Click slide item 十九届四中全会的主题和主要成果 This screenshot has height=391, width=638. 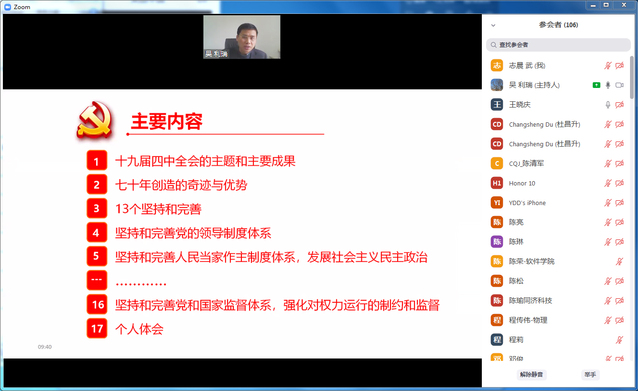205,161
